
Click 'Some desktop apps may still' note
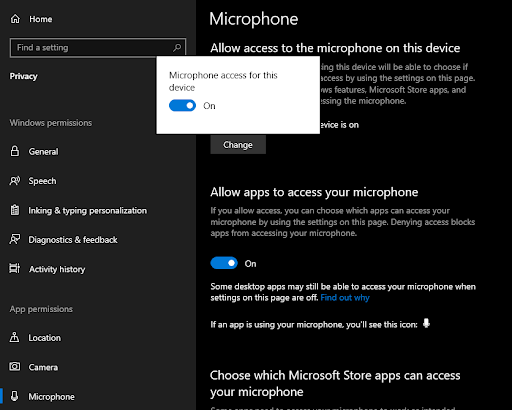pyautogui.click(x=343, y=292)
